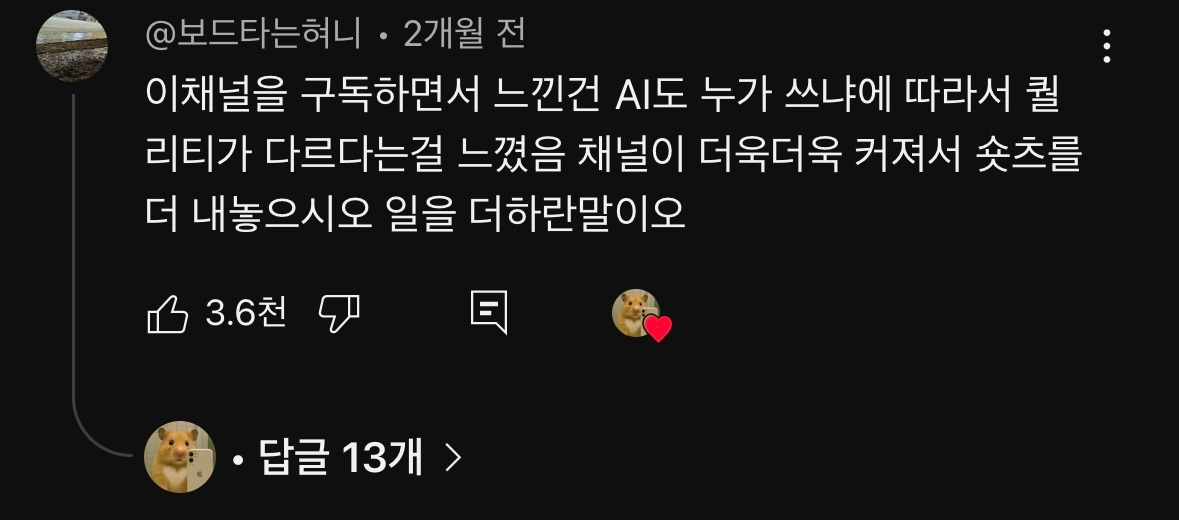Click the last comment line 더 내놓으시오
Viewport: 1179px width, 520px height.
pyautogui.click(x=415, y=216)
